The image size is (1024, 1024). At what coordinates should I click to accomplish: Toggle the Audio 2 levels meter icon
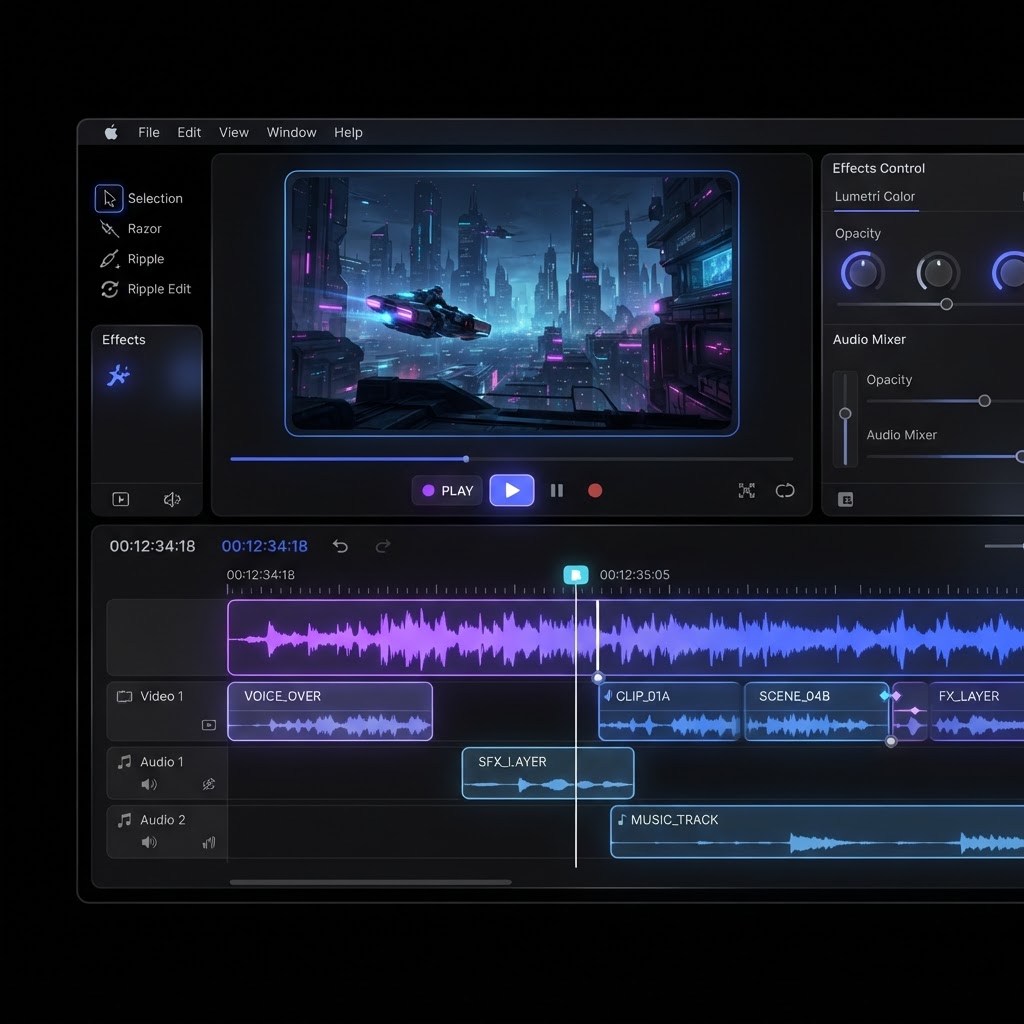209,842
